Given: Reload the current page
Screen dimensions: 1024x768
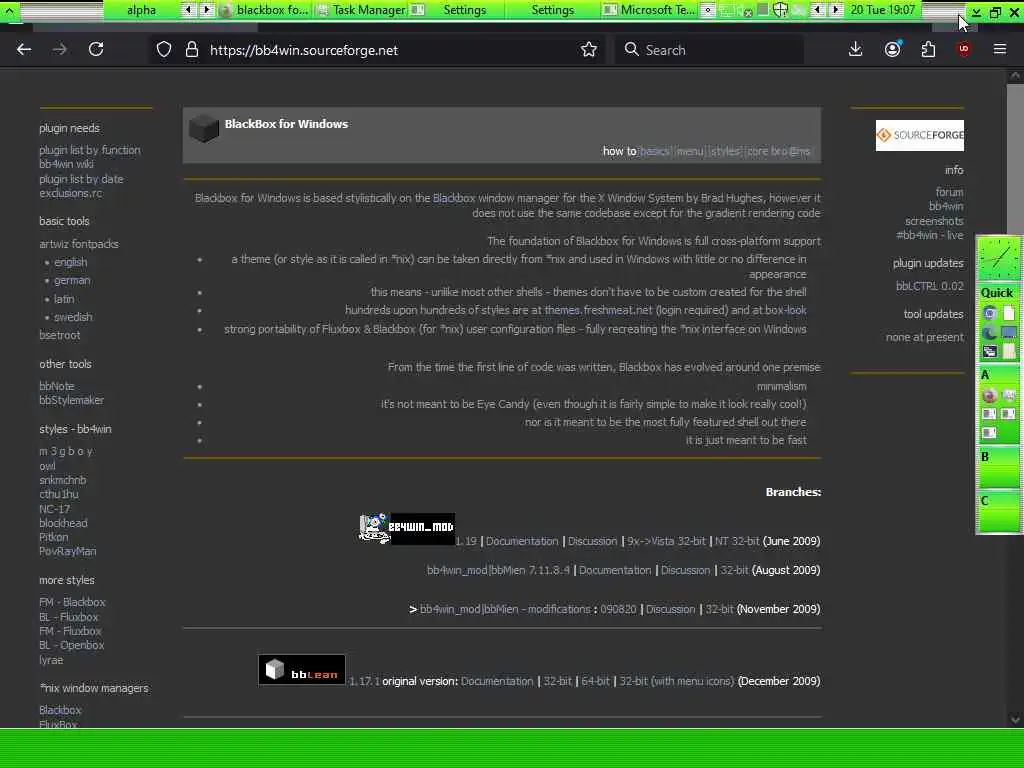Looking at the screenshot, I should pyautogui.click(x=96, y=50).
